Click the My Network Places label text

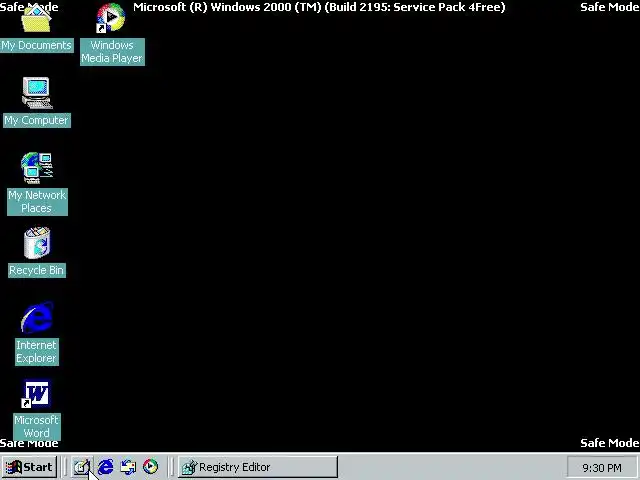(37, 202)
